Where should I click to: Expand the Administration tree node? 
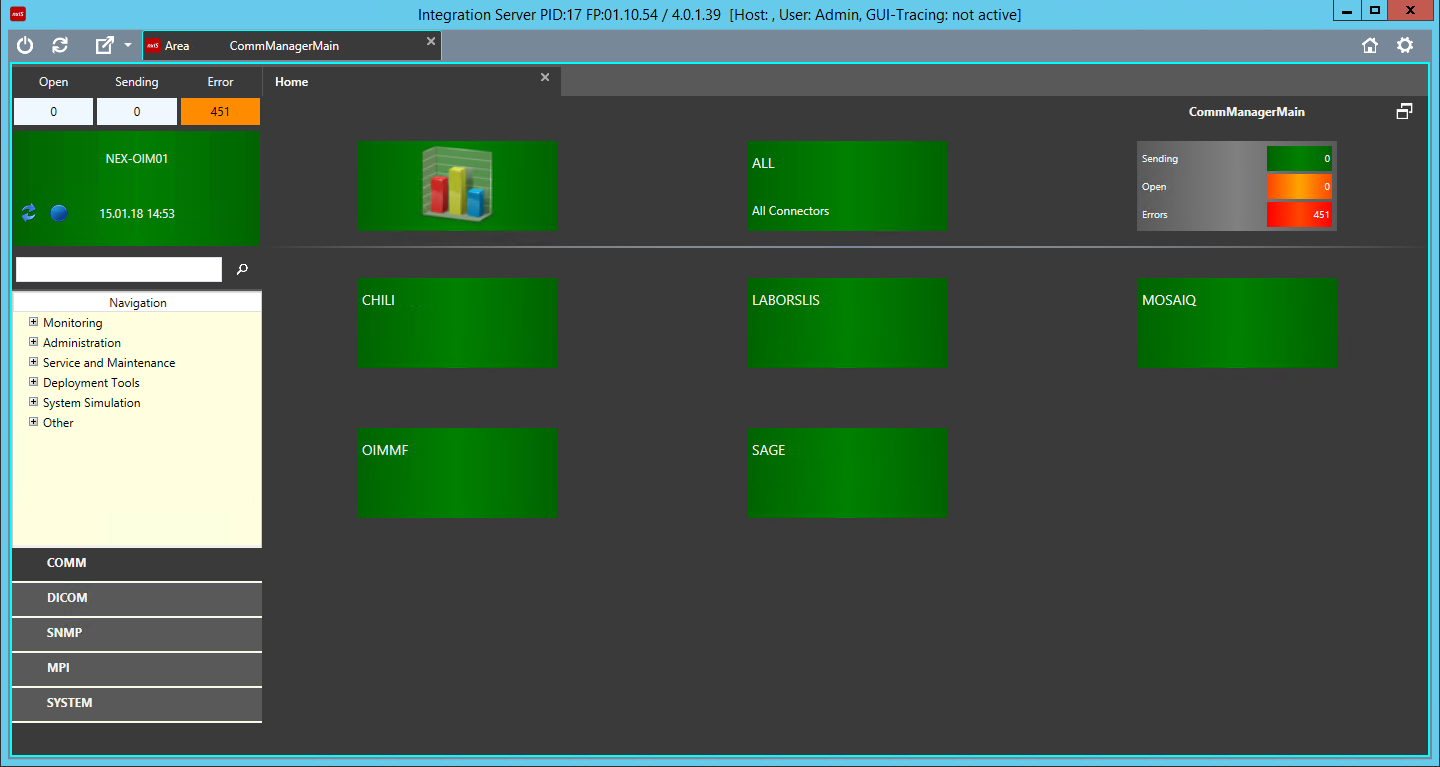click(34, 342)
